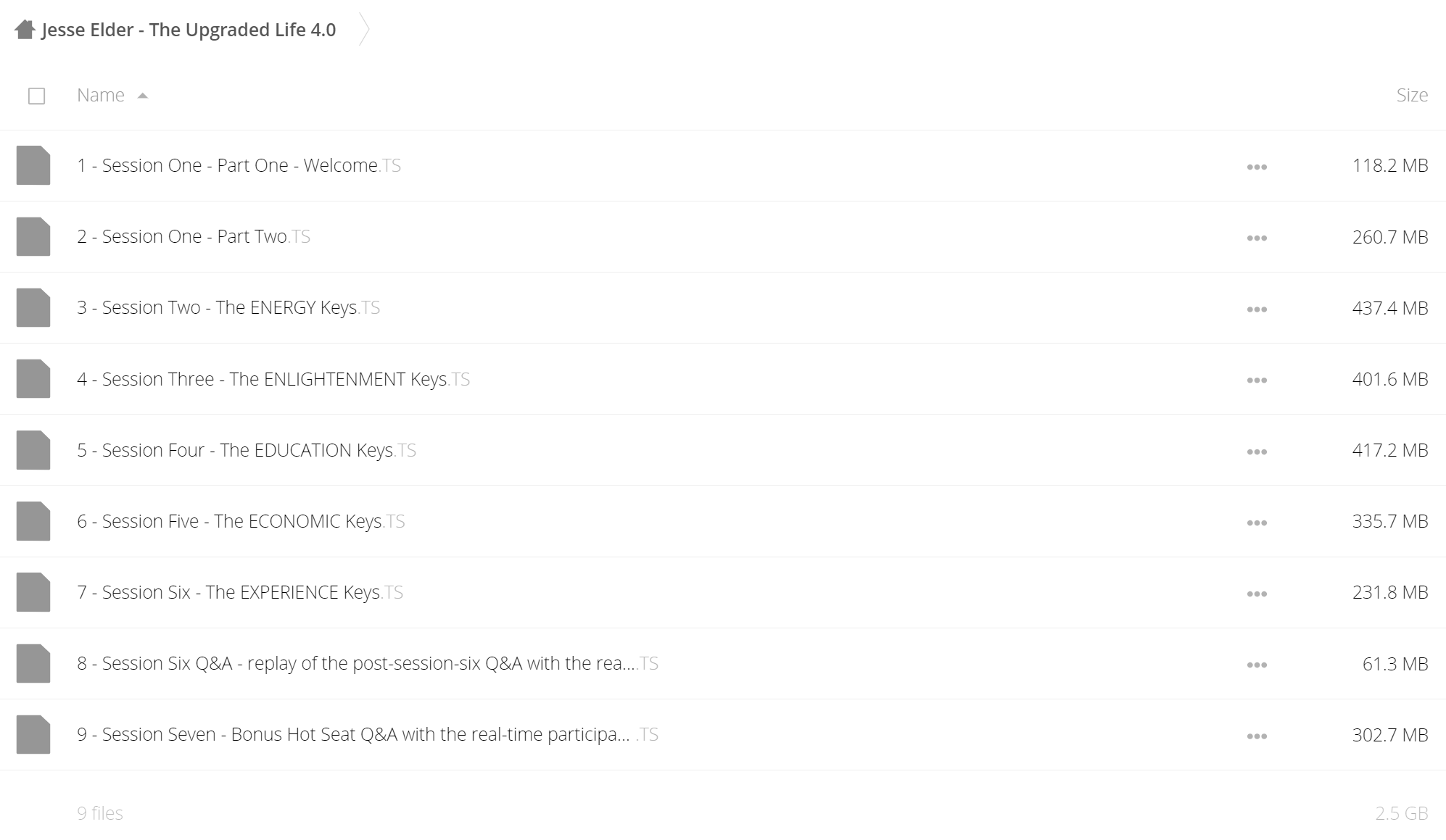Viewport: 1446px width, 840px height.
Task: Open more actions for EDUCATION Keys file
Action: 1257,452
